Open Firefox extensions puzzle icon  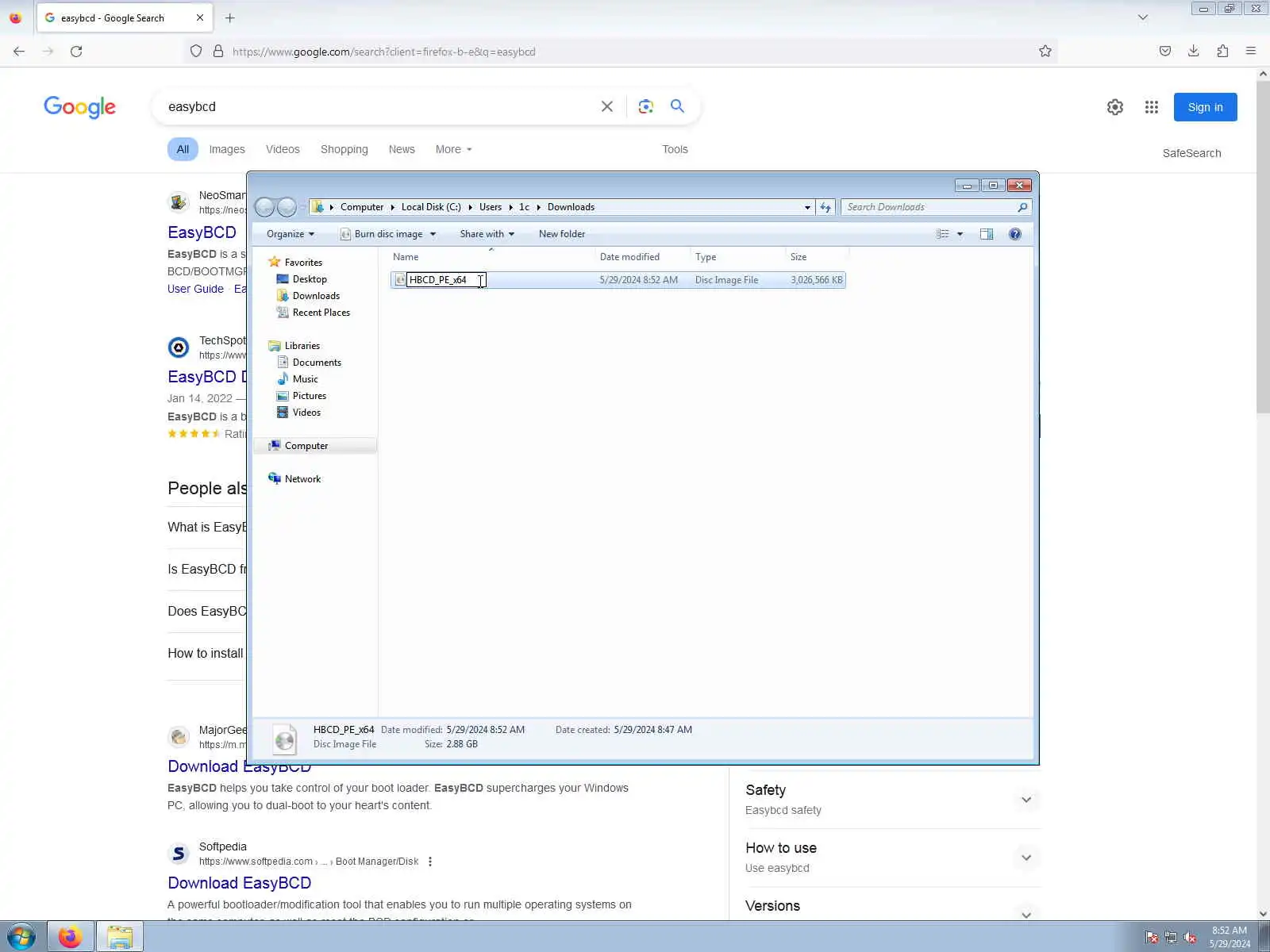(x=1222, y=52)
